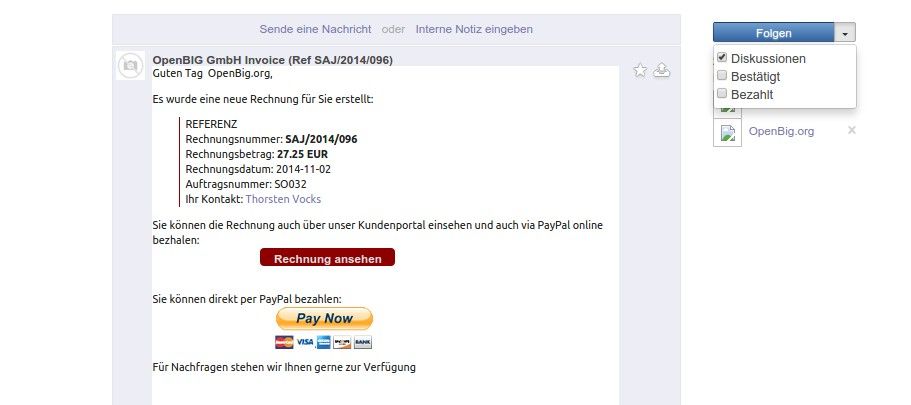Open the OpenBig.org follower link
911x405 pixels.
781,131
